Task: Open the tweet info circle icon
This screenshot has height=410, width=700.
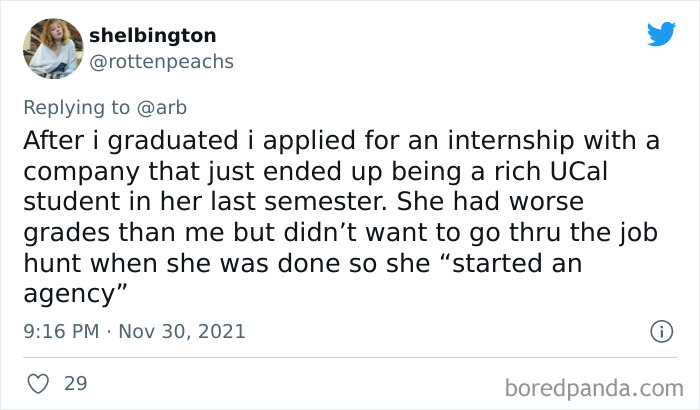Action: 660,330
